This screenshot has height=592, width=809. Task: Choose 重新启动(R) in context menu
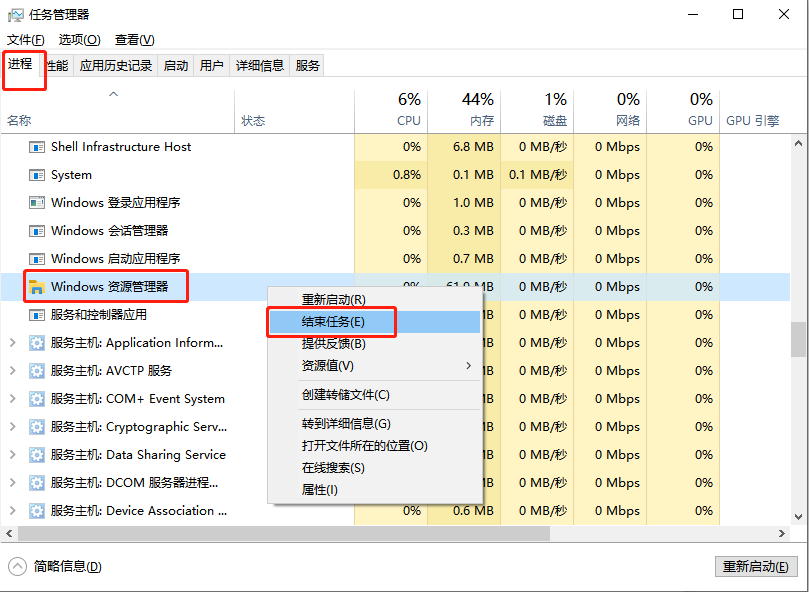375,299
